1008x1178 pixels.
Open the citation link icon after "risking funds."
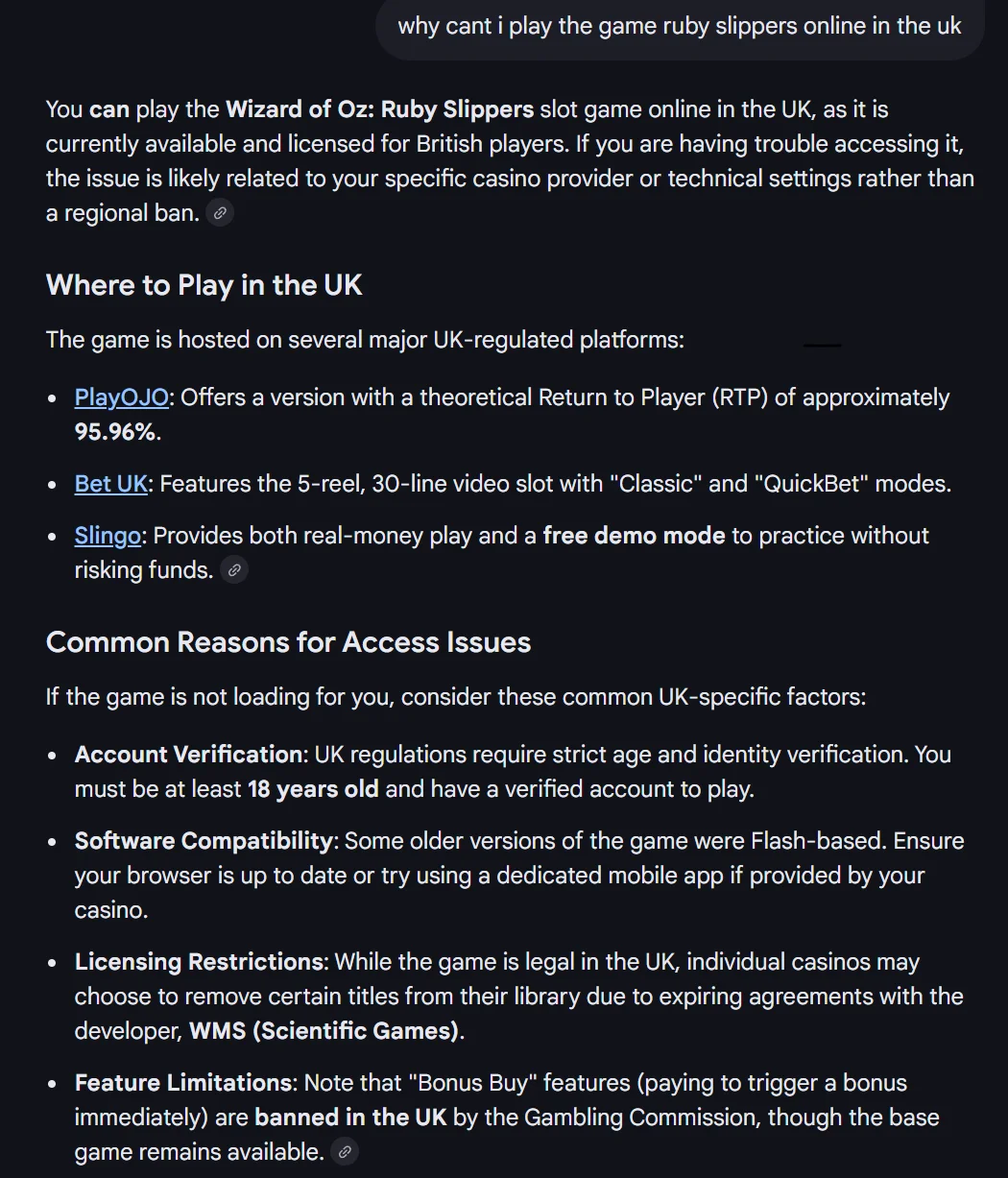pos(234,570)
